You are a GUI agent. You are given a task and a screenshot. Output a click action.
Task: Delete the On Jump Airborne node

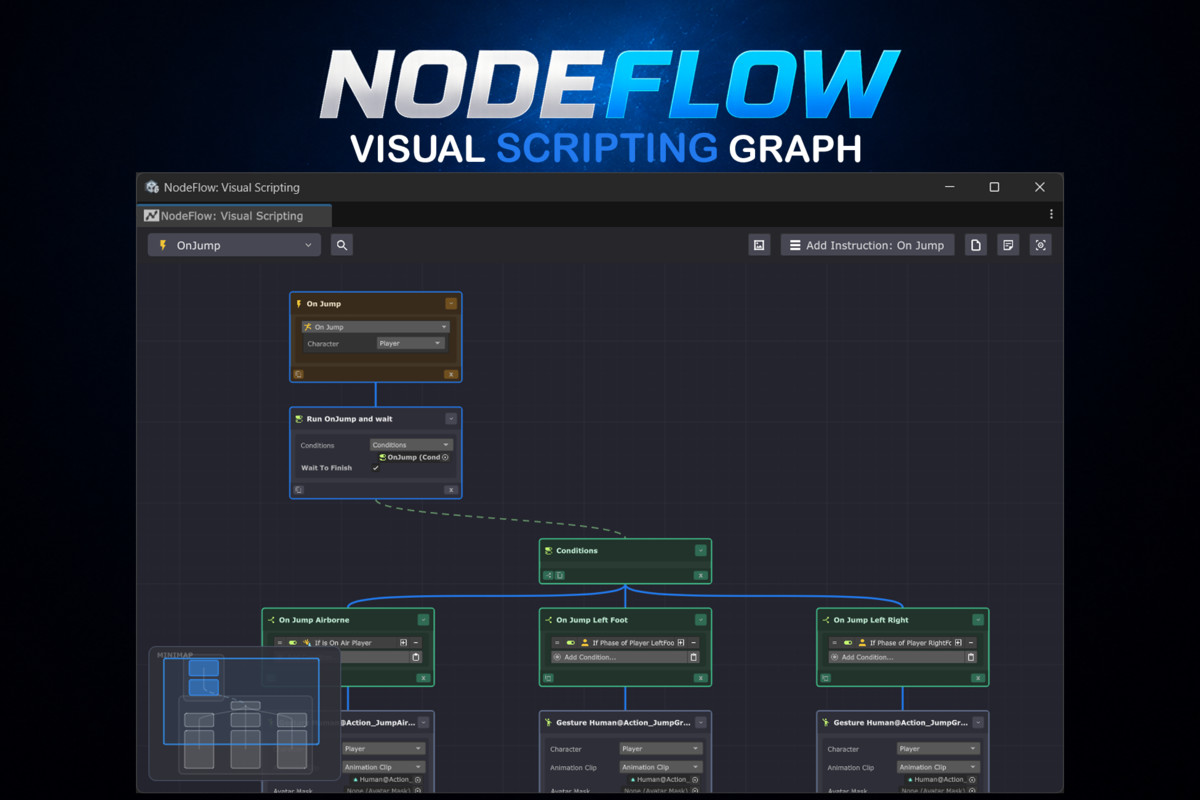tap(423, 678)
